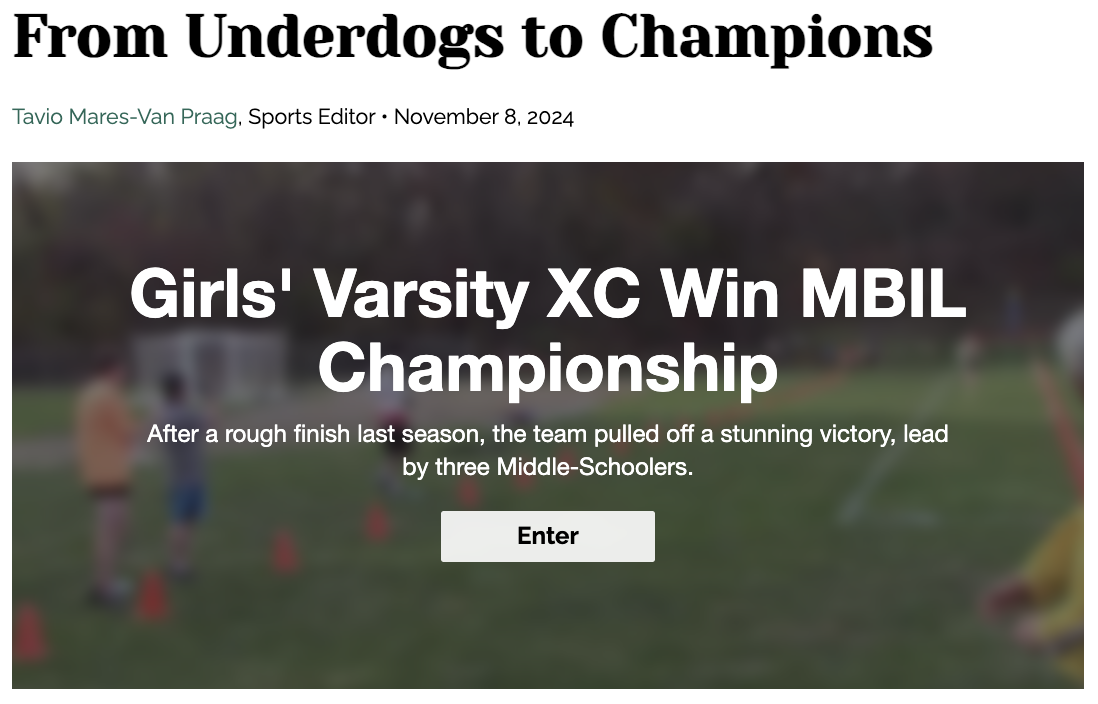Click "MBIL" in the banner title
The width and height of the screenshot is (1098, 704).
point(883,294)
